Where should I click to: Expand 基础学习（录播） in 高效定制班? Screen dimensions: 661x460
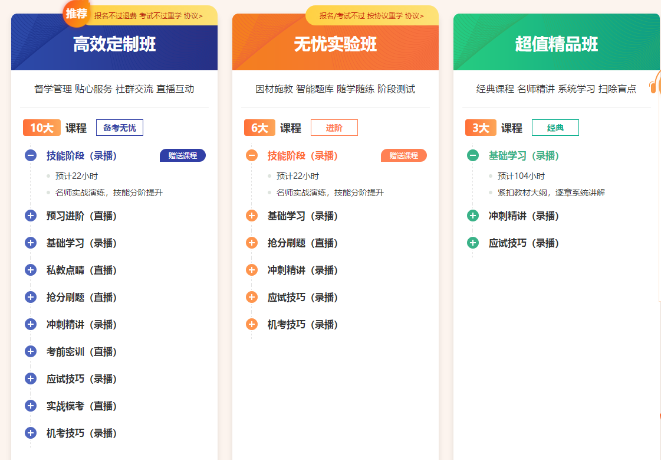[x=30, y=243]
